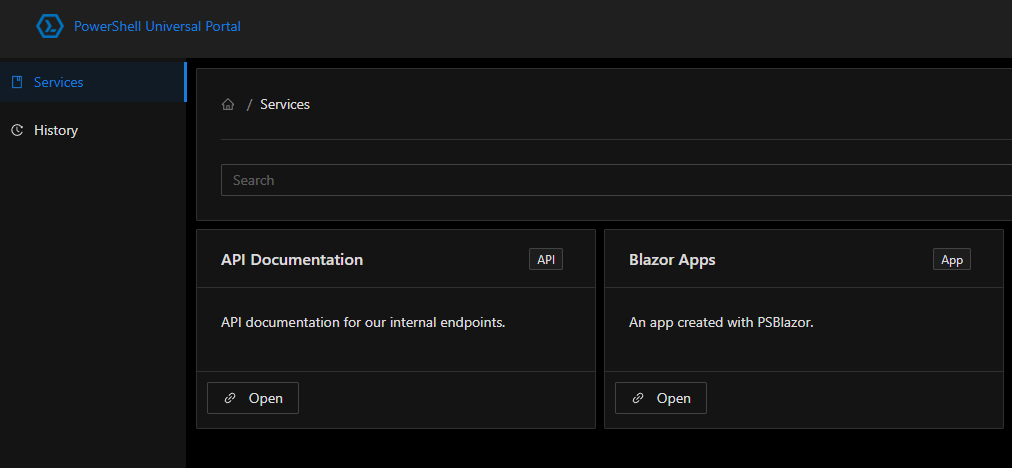Click the PSBlazor description text

click(721, 322)
